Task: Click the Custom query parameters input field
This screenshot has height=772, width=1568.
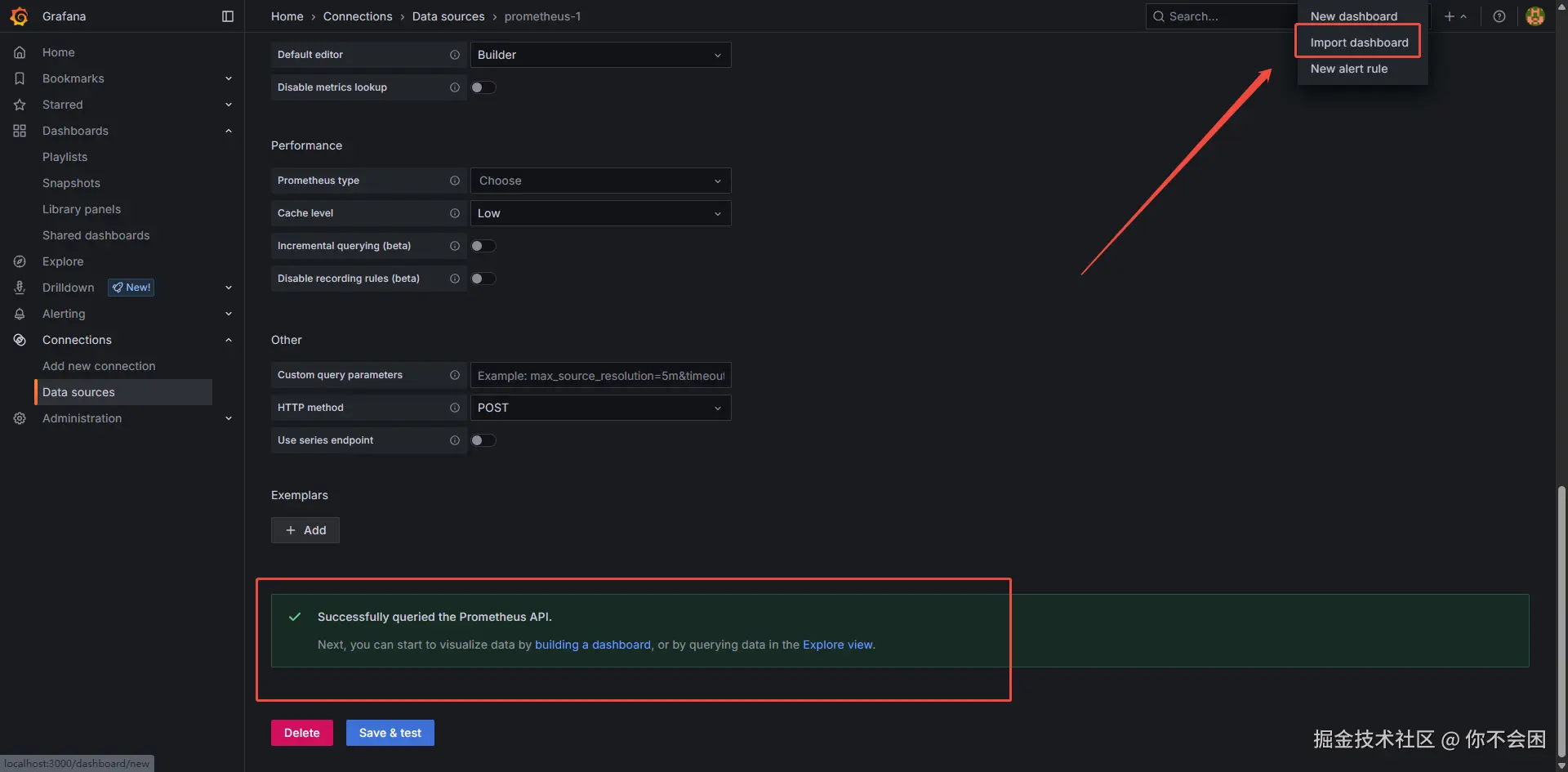Action: tap(600, 375)
